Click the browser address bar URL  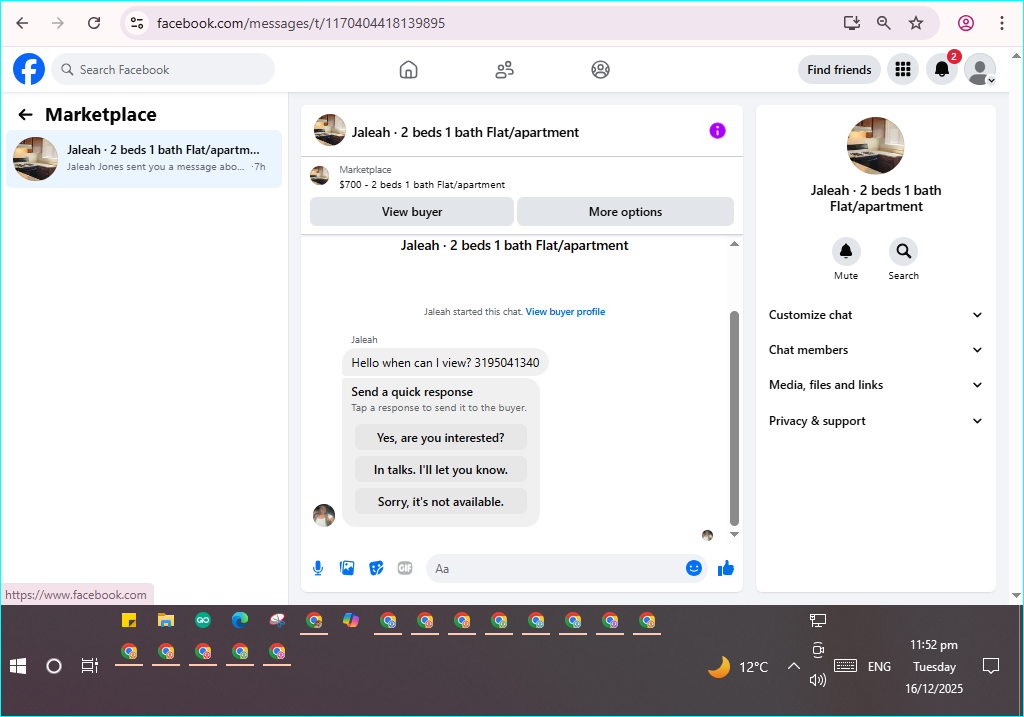301,24
